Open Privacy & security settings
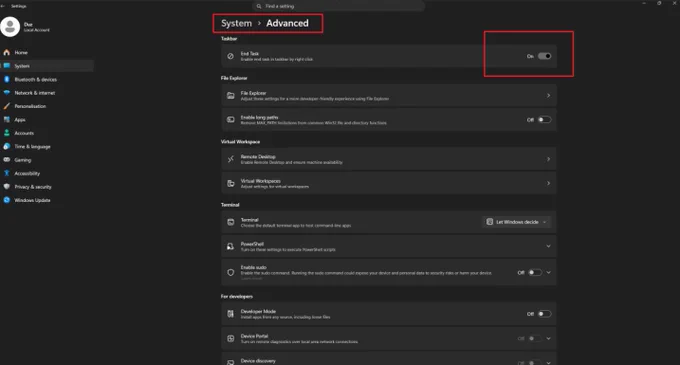 coord(33,187)
